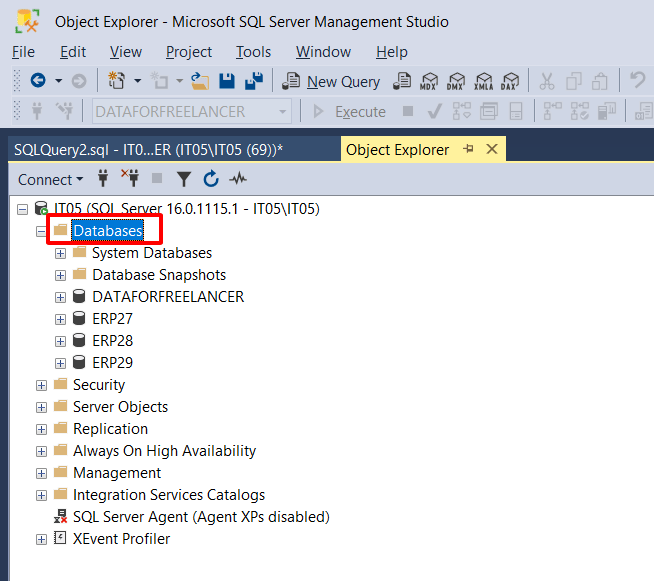Click the Cancel Executing Query stop icon
Screen dimensions: 654x581
click(408, 111)
